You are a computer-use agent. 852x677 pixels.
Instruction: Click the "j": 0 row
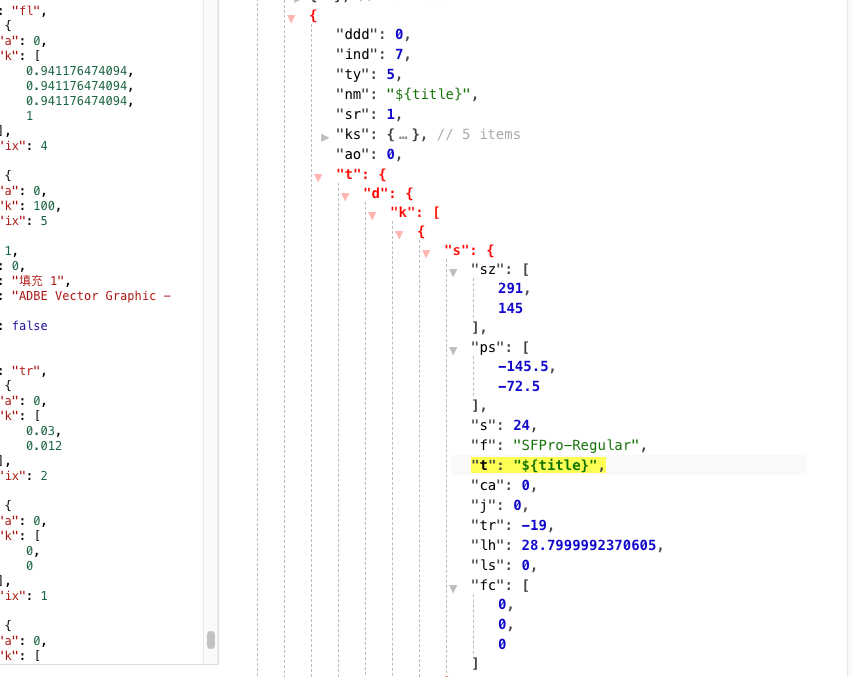click(499, 505)
